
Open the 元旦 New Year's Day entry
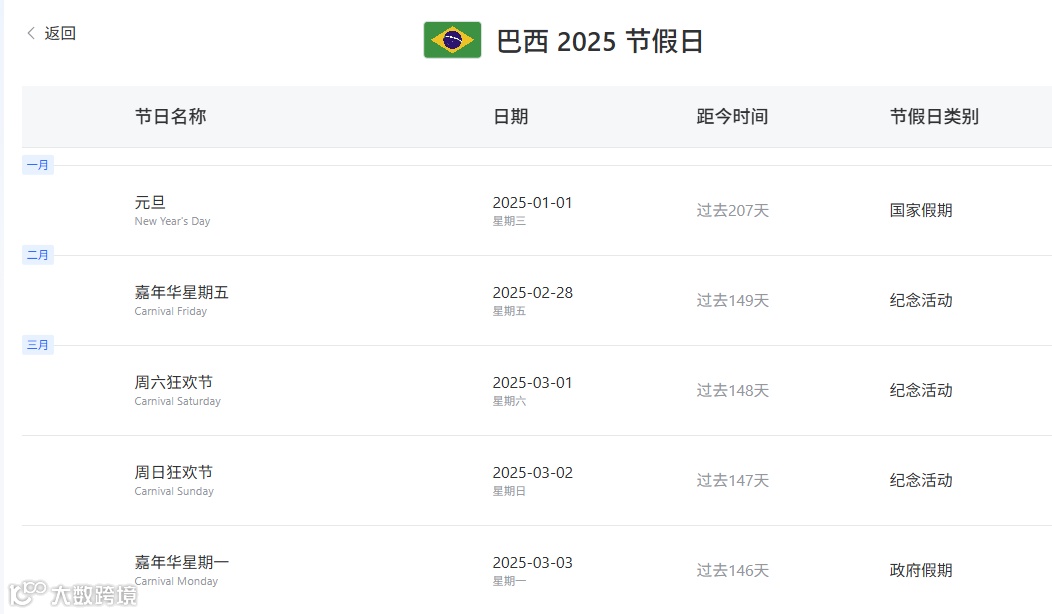[150, 203]
